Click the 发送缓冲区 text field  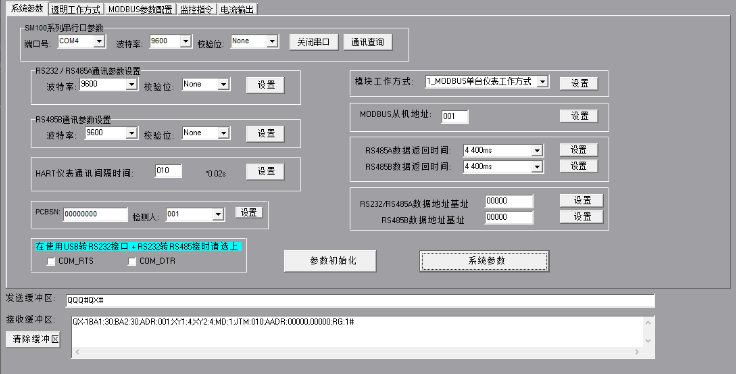point(360,300)
